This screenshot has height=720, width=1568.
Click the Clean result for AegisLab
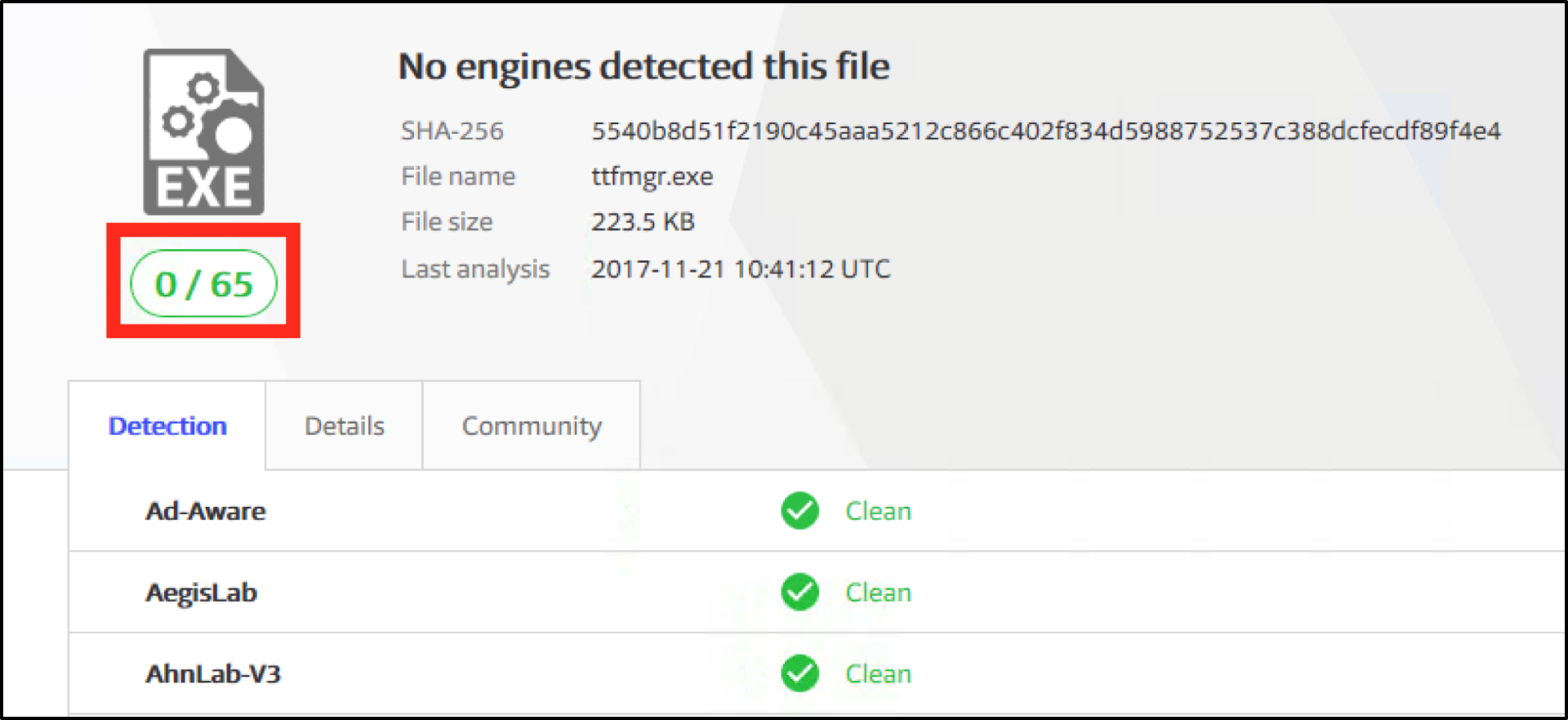point(878,593)
